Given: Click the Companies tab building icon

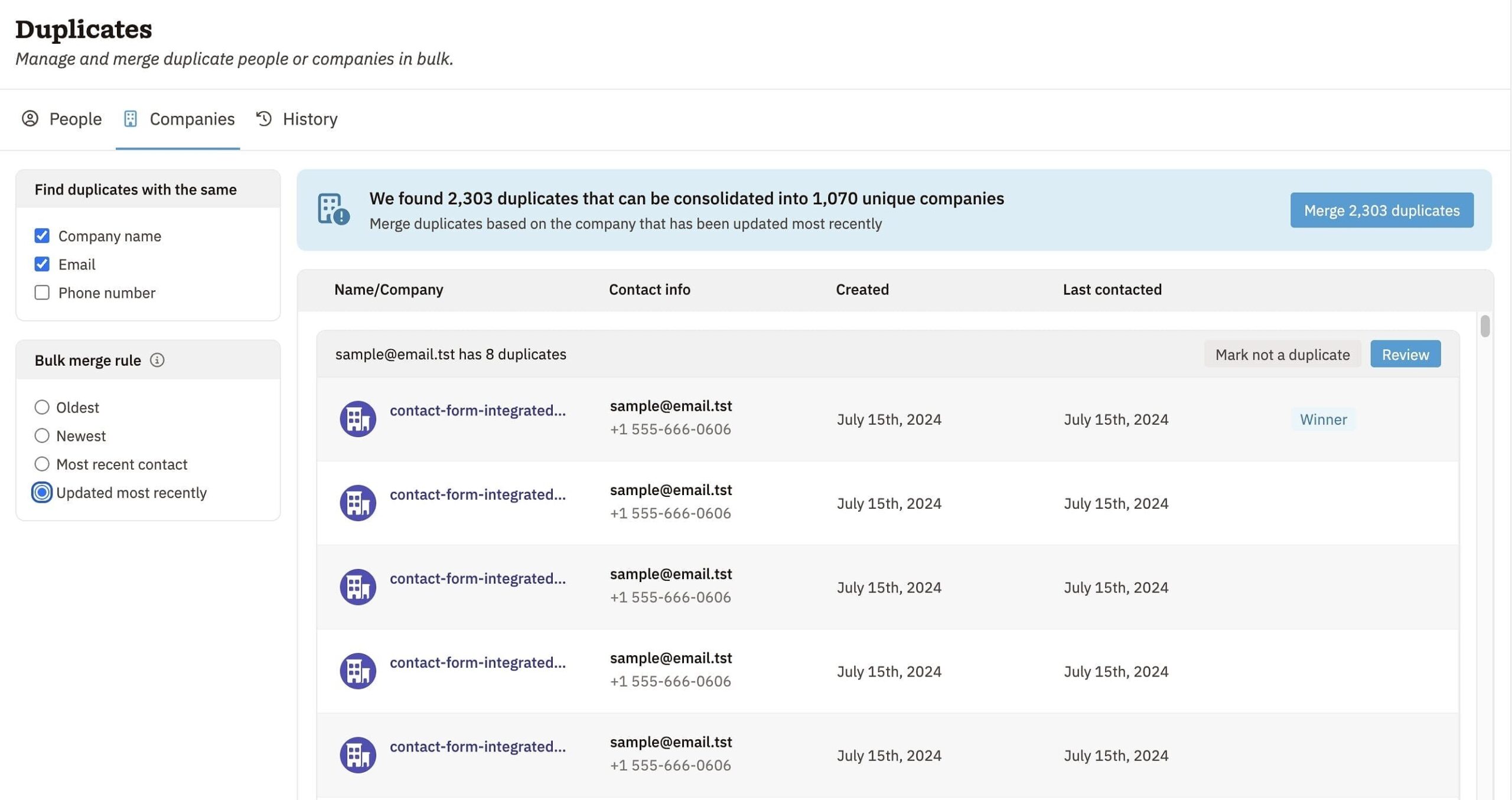Looking at the screenshot, I should pos(131,119).
